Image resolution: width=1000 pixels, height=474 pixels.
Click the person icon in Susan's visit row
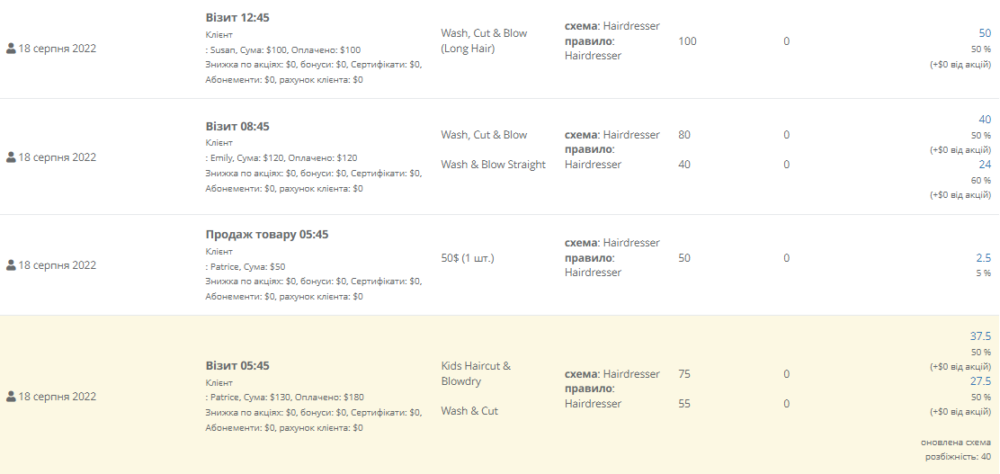pyautogui.click(x=11, y=48)
